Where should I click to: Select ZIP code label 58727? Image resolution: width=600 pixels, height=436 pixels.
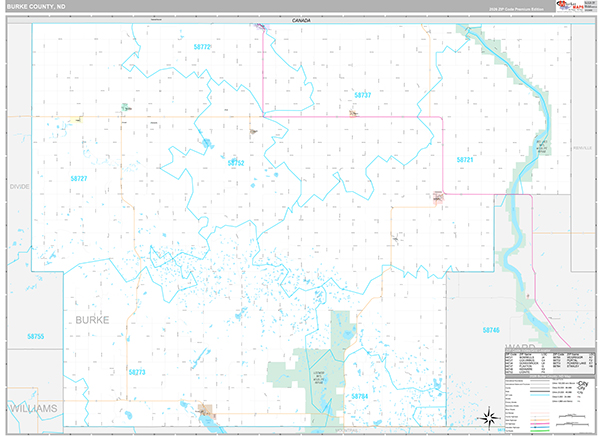79,178
